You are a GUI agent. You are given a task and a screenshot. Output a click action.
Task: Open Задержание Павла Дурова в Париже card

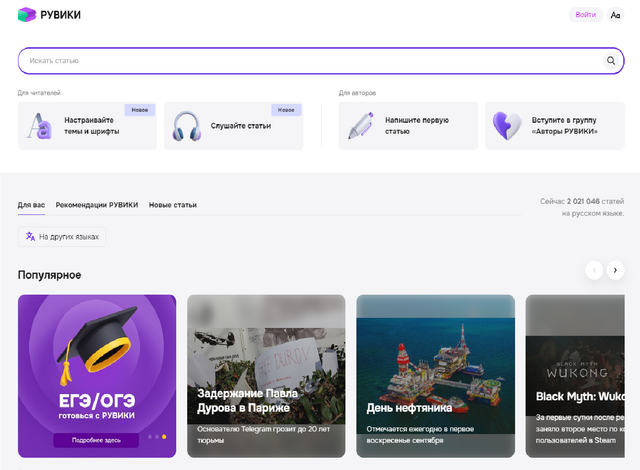click(x=266, y=375)
